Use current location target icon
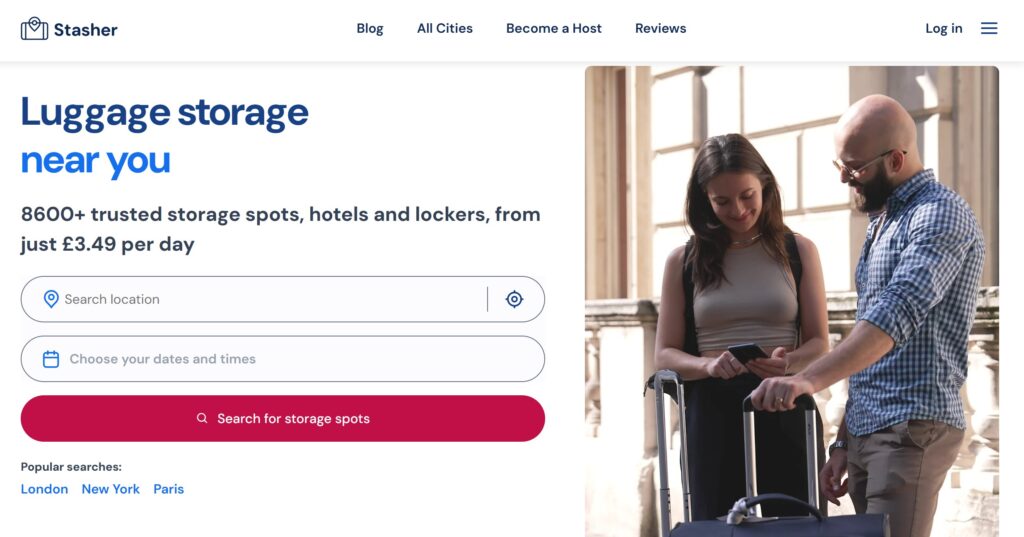 point(515,299)
